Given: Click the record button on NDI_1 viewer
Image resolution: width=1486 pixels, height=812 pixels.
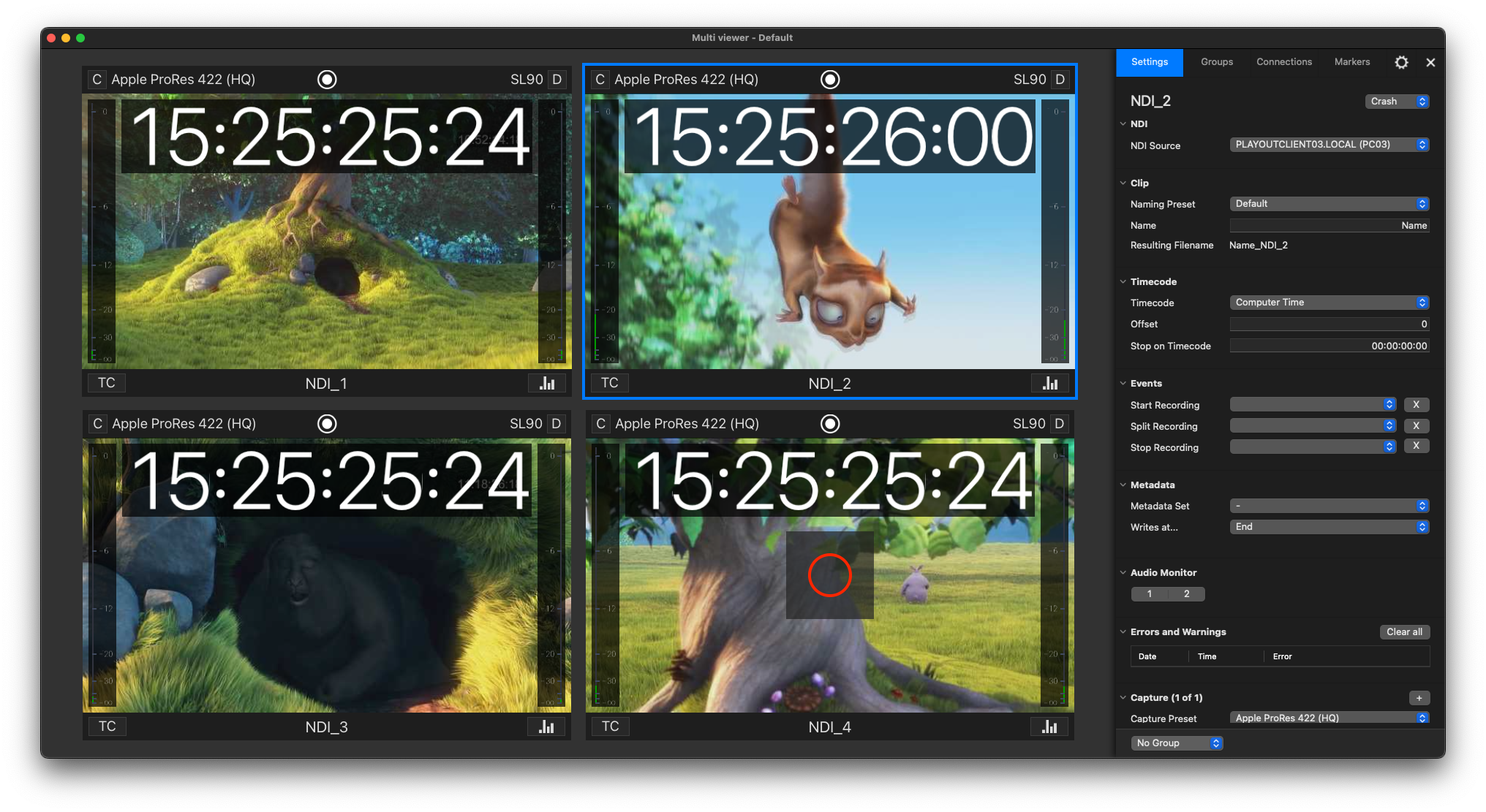Looking at the screenshot, I should [x=327, y=80].
